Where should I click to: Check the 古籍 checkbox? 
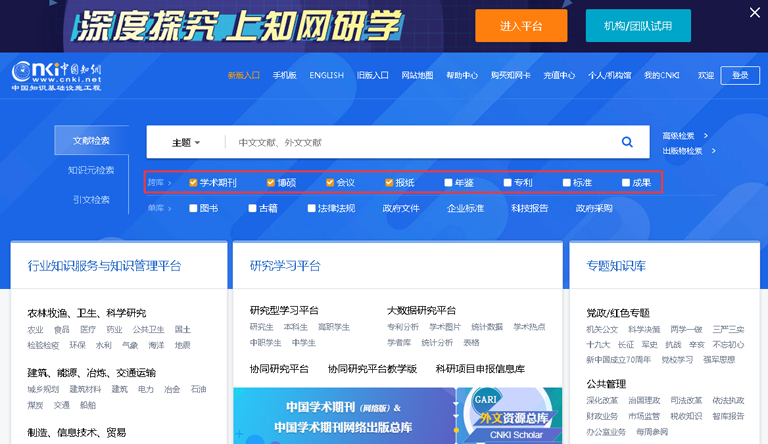tap(252, 208)
